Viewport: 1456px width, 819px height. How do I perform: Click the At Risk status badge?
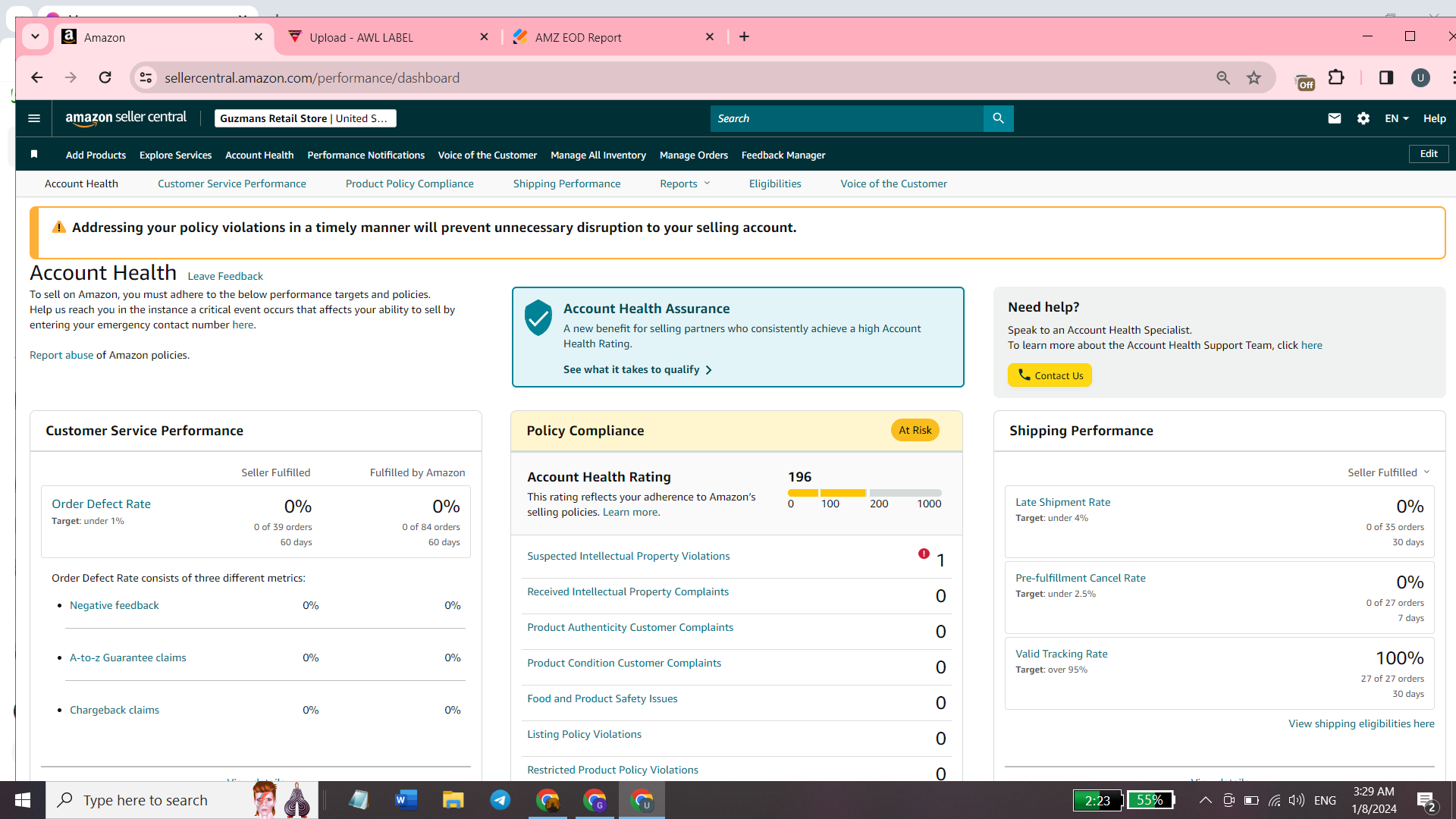pyautogui.click(x=915, y=430)
